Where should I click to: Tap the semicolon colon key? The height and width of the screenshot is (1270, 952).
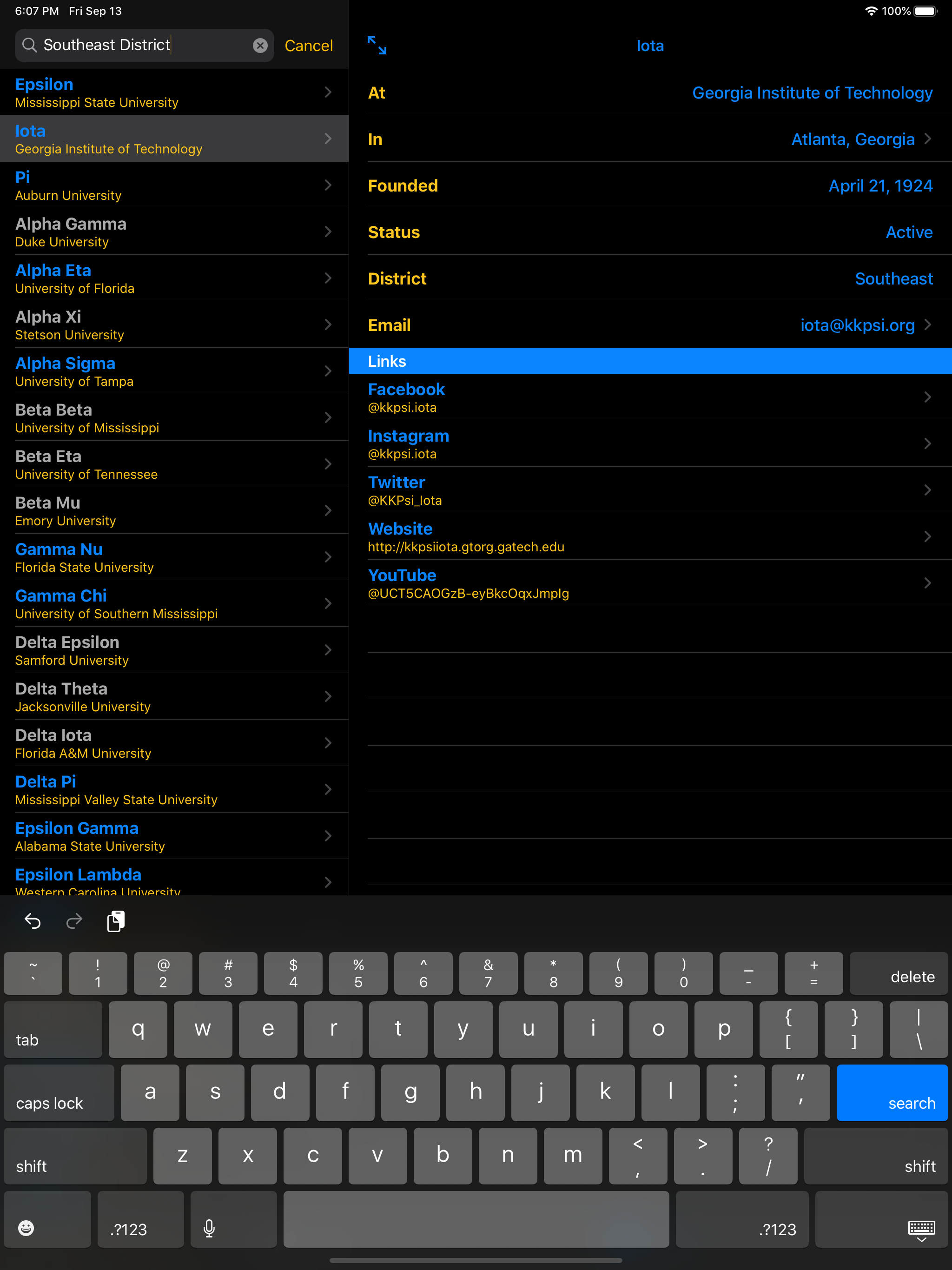[735, 1092]
